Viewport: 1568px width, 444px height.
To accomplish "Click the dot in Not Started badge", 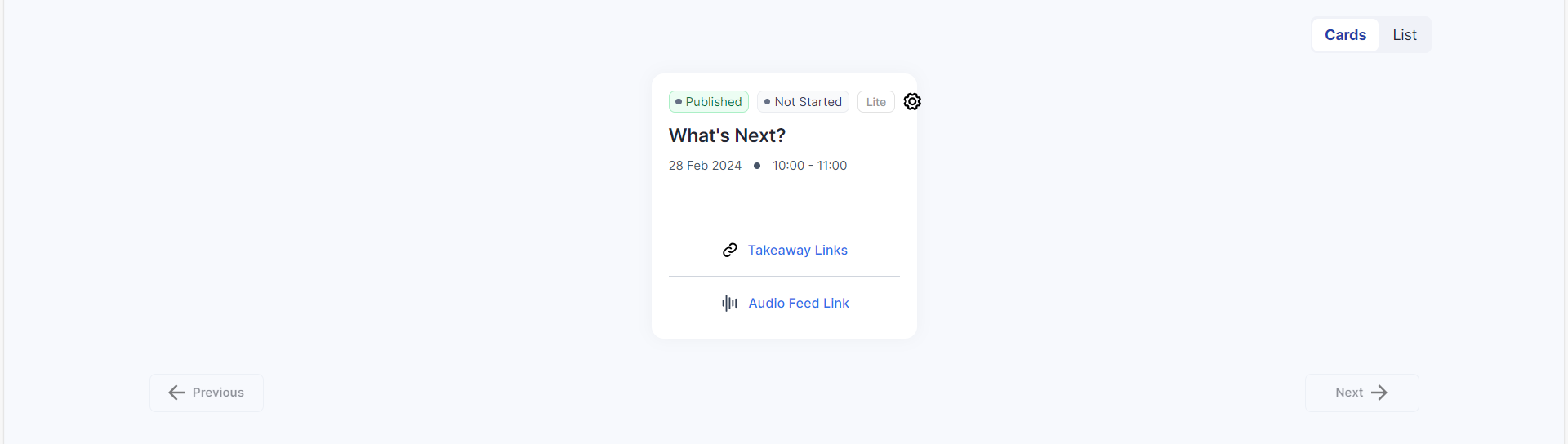I will click(767, 102).
